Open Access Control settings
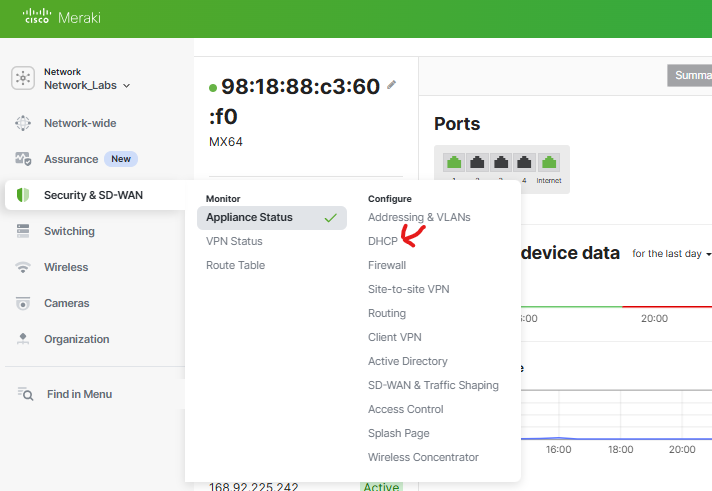 [405, 409]
